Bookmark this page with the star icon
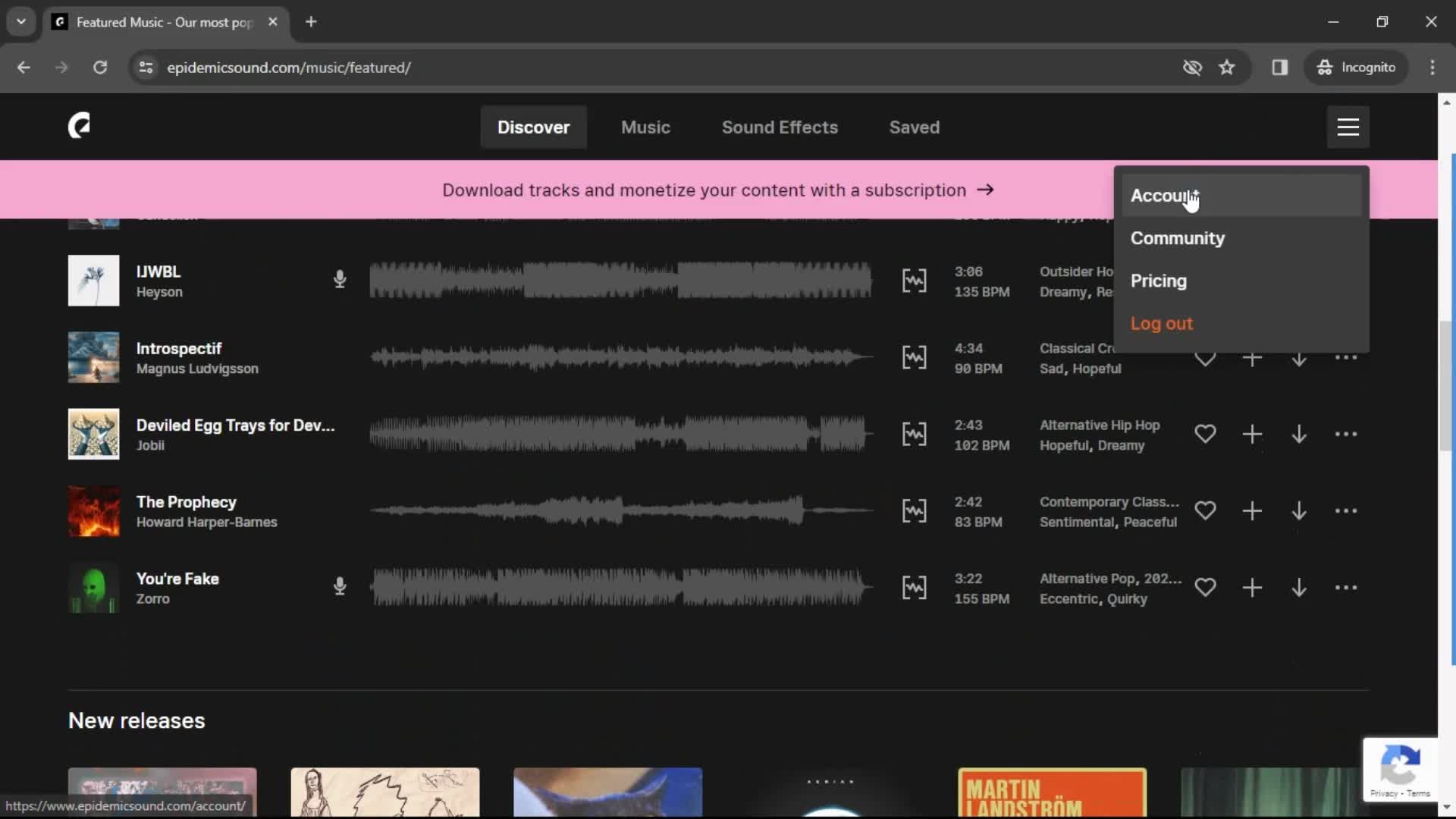Image resolution: width=1456 pixels, height=819 pixels. coord(1227,67)
